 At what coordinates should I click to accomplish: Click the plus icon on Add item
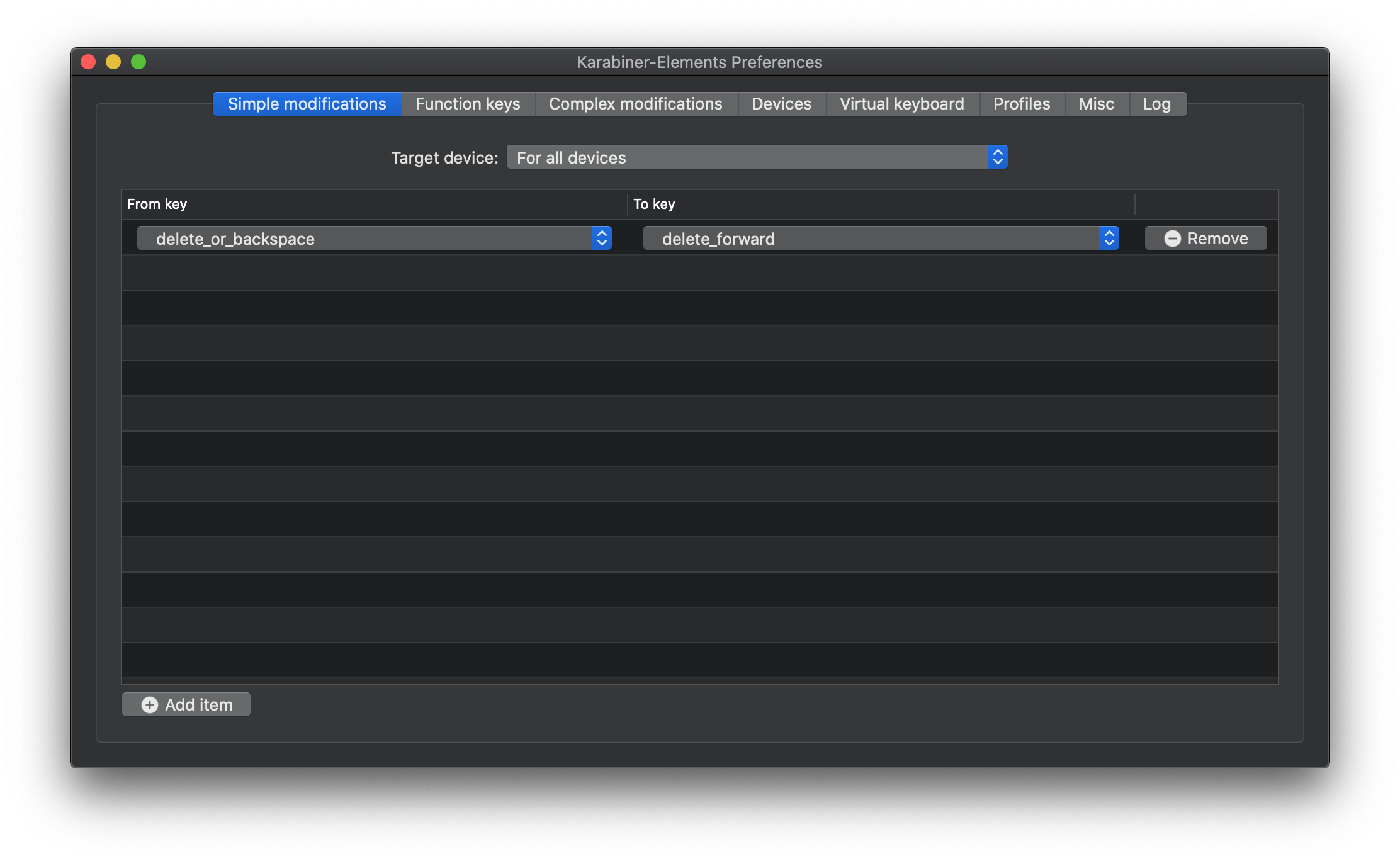[x=149, y=704]
